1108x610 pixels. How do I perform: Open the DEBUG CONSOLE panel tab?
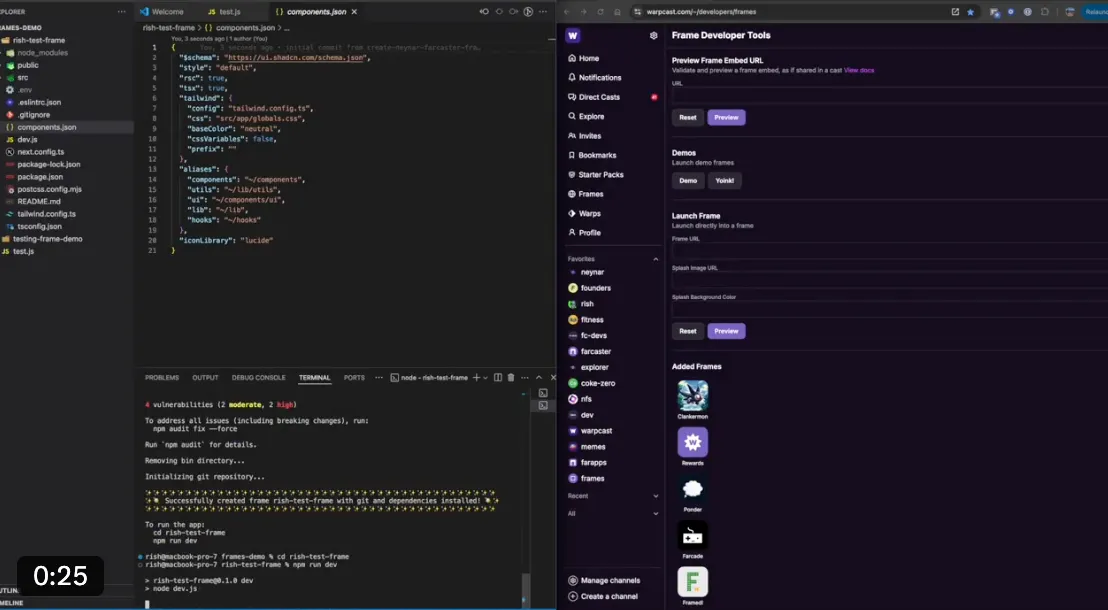[259, 377]
